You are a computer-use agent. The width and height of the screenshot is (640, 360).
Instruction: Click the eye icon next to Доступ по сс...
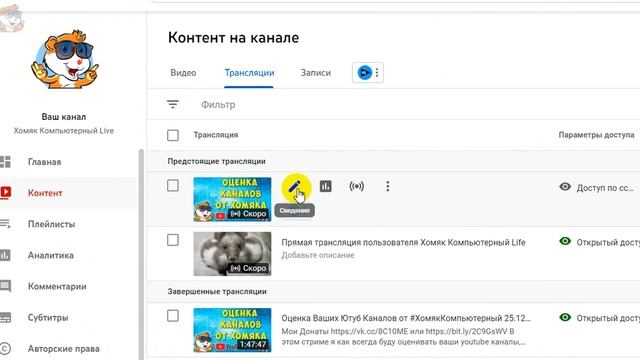(565, 187)
